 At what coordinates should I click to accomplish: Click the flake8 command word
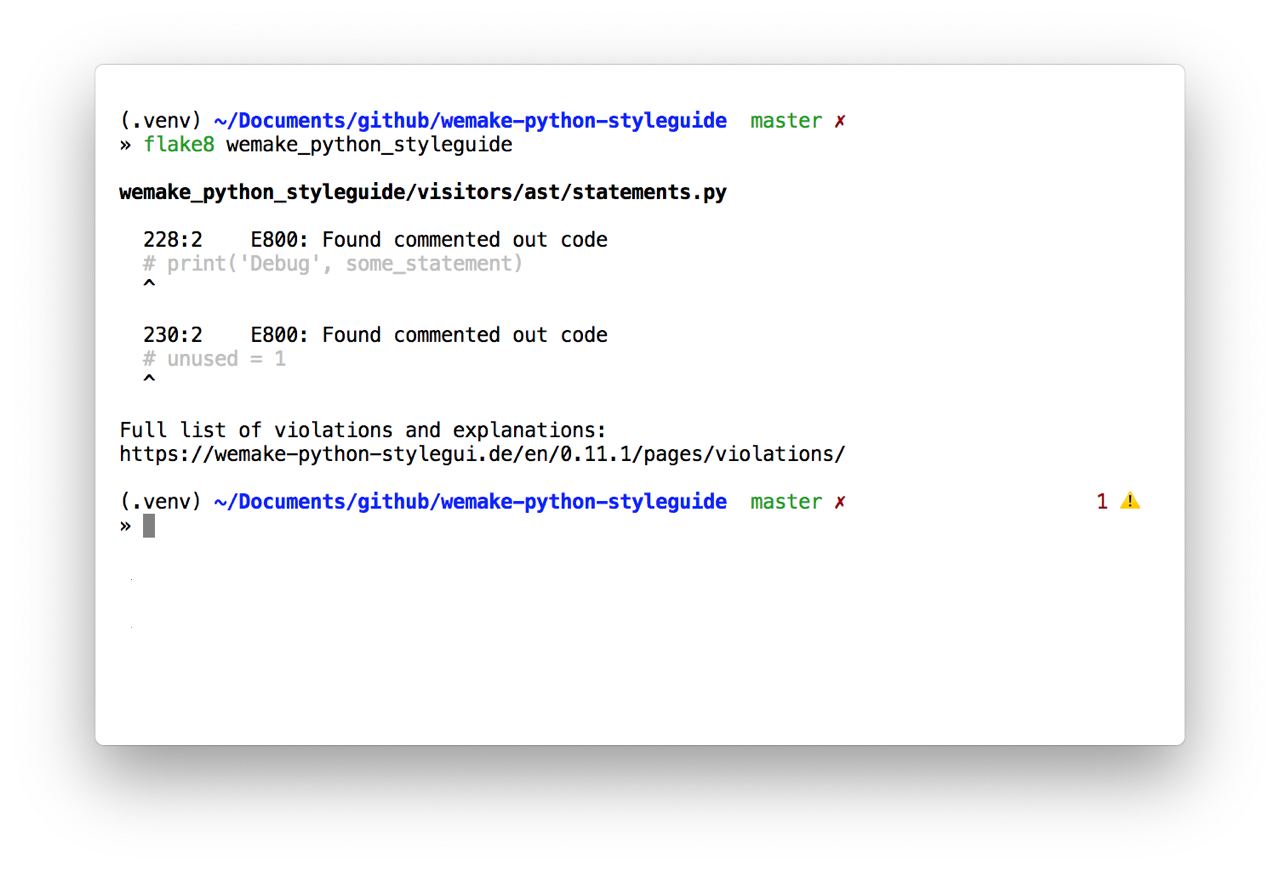(179, 145)
